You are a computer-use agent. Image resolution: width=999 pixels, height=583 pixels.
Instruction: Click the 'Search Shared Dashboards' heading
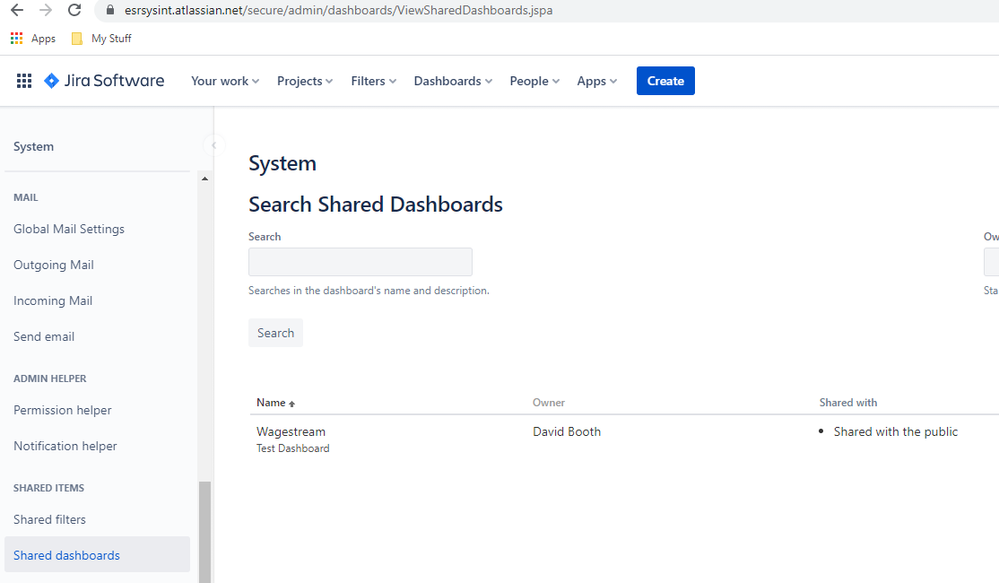point(375,205)
